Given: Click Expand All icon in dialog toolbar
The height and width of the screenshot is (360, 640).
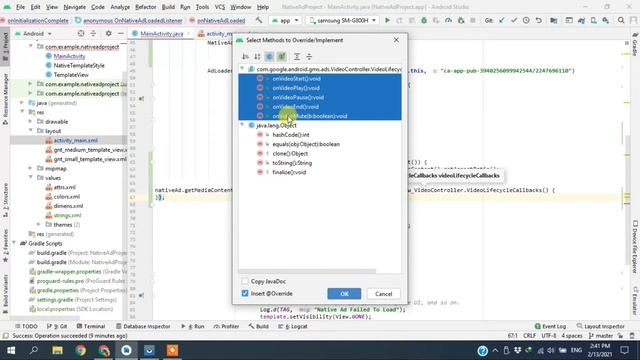Looking at the screenshot, I should coord(297,56).
